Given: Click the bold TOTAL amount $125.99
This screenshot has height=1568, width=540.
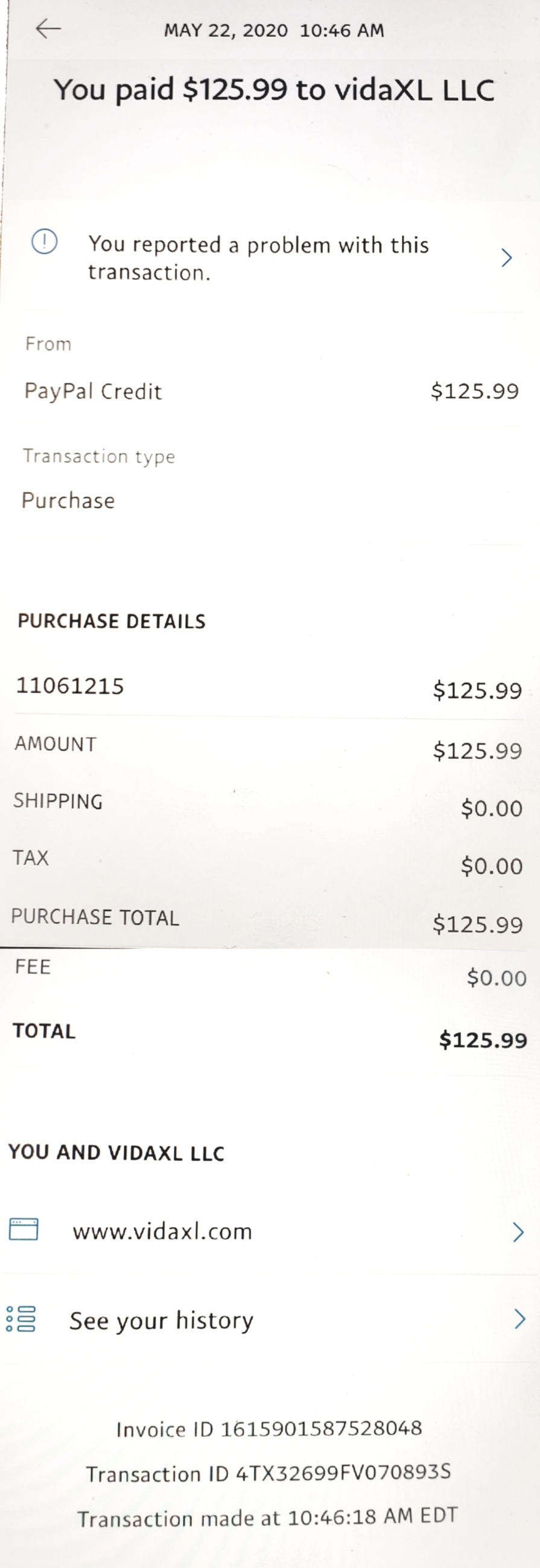Looking at the screenshot, I should coord(483,1040).
